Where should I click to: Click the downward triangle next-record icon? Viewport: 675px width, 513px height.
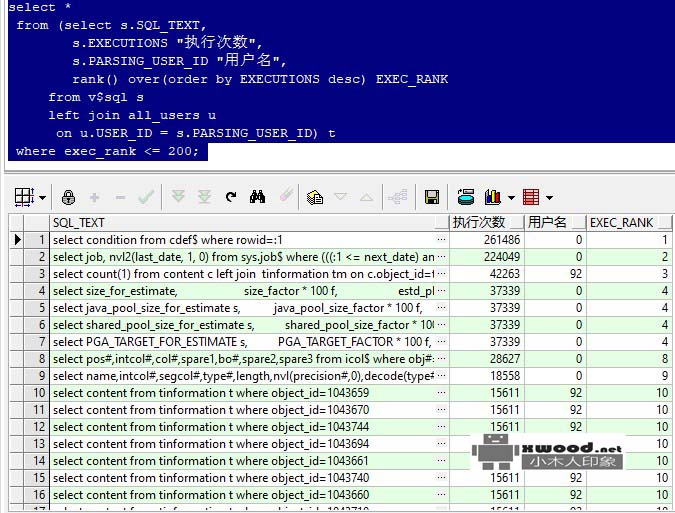341,197
